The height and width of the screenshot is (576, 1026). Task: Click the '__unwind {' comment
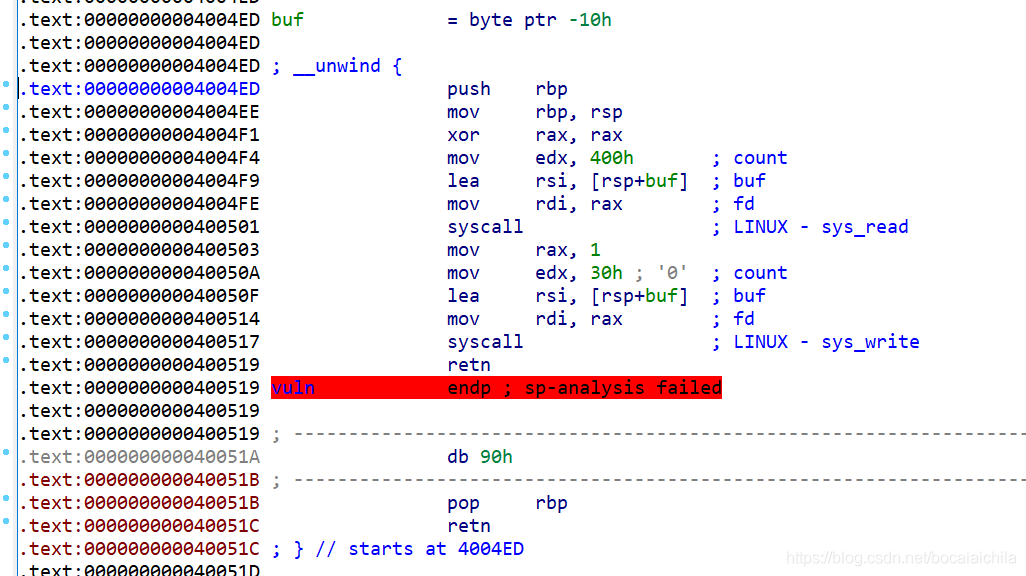pos(347,66)
